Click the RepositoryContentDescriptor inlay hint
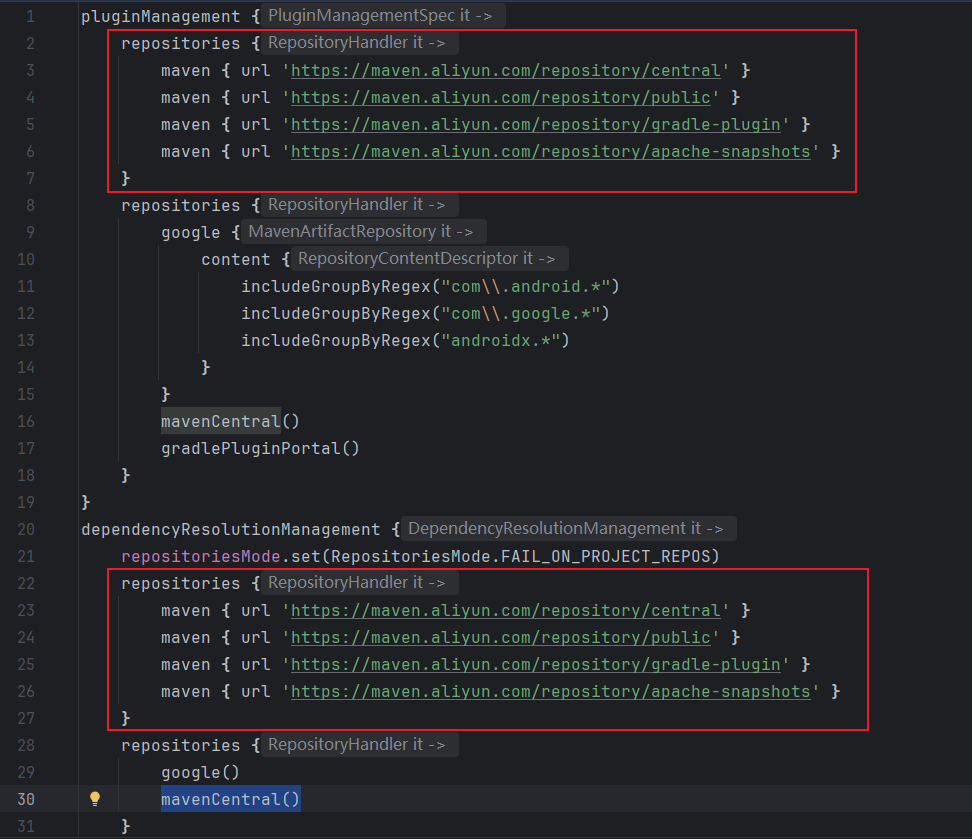Image resolution: width=972 pixels, height=839 pixels. [430, 259]
